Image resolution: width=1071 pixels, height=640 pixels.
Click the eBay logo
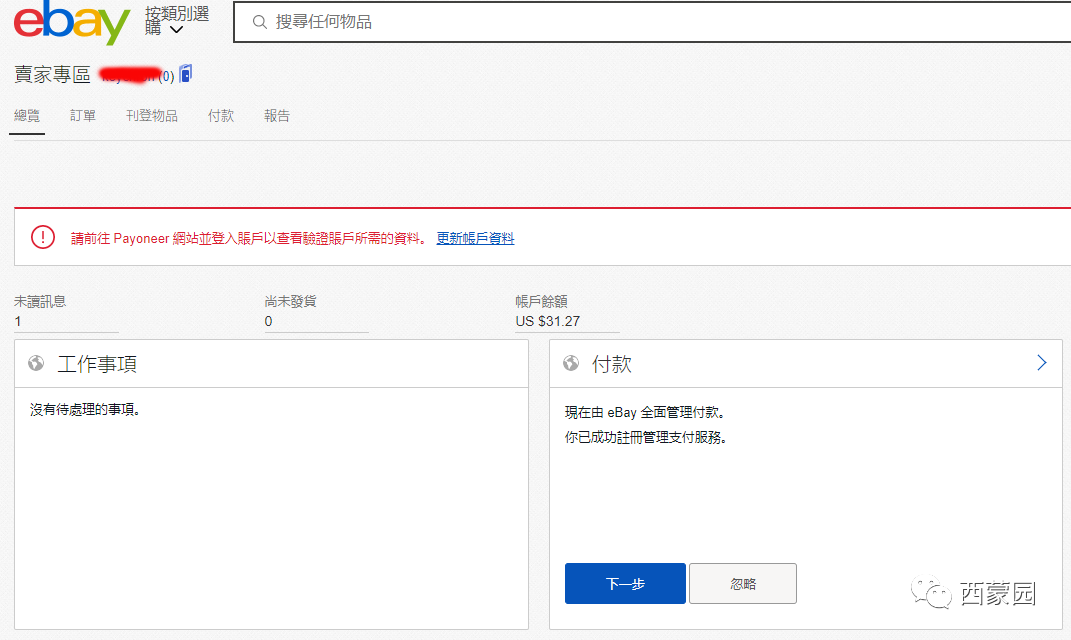(x=72, y=22)
